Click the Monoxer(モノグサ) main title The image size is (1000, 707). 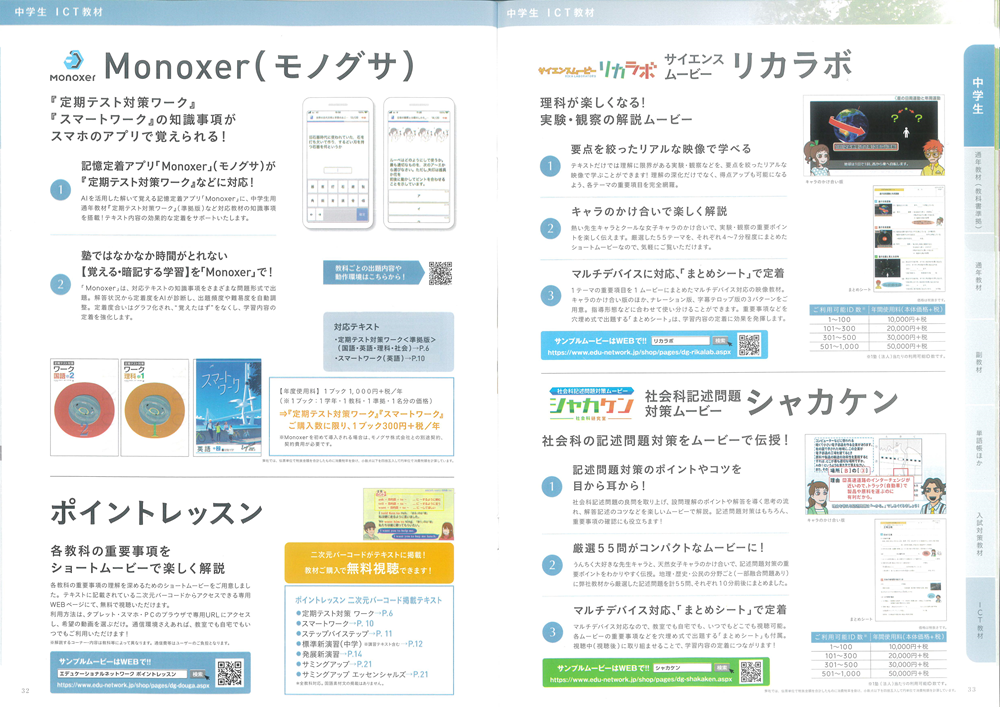(260, 66)
